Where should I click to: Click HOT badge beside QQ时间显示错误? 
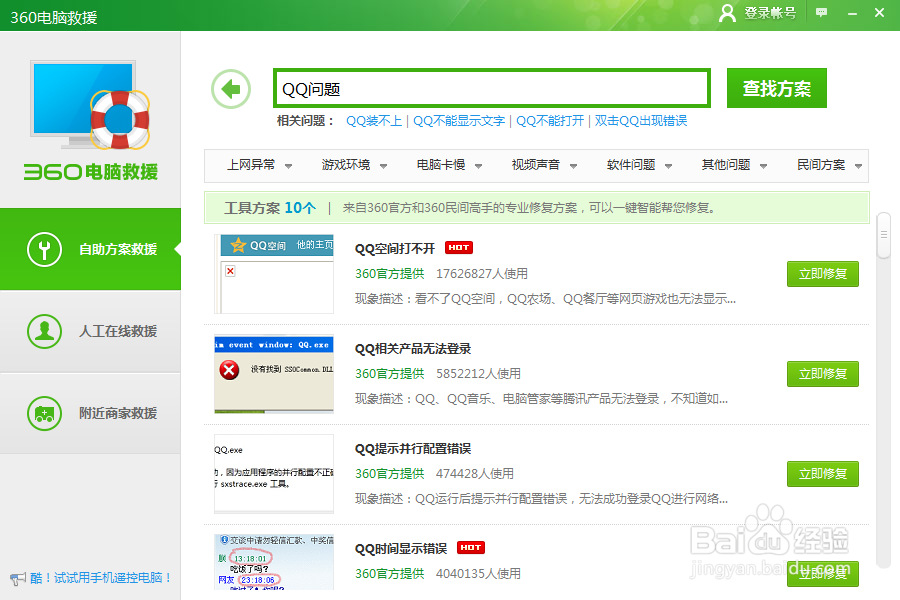[x=471, y=547]
